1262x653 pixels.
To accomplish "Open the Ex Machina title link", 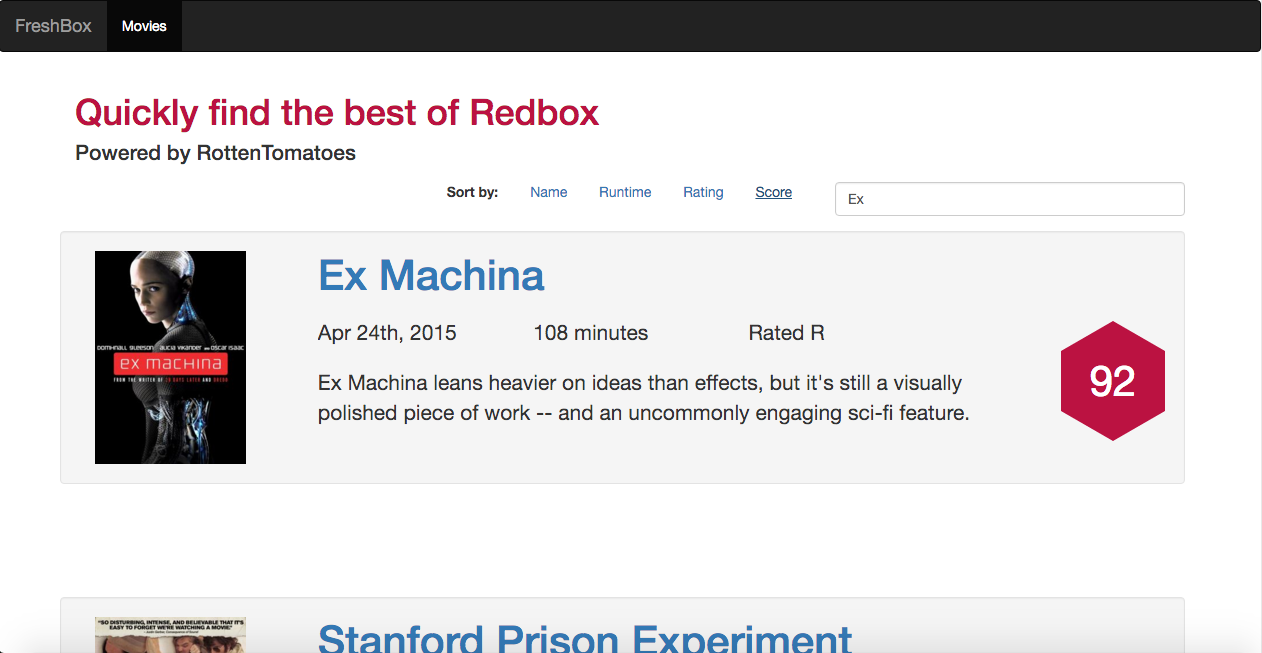I will (x=431, y=275).
